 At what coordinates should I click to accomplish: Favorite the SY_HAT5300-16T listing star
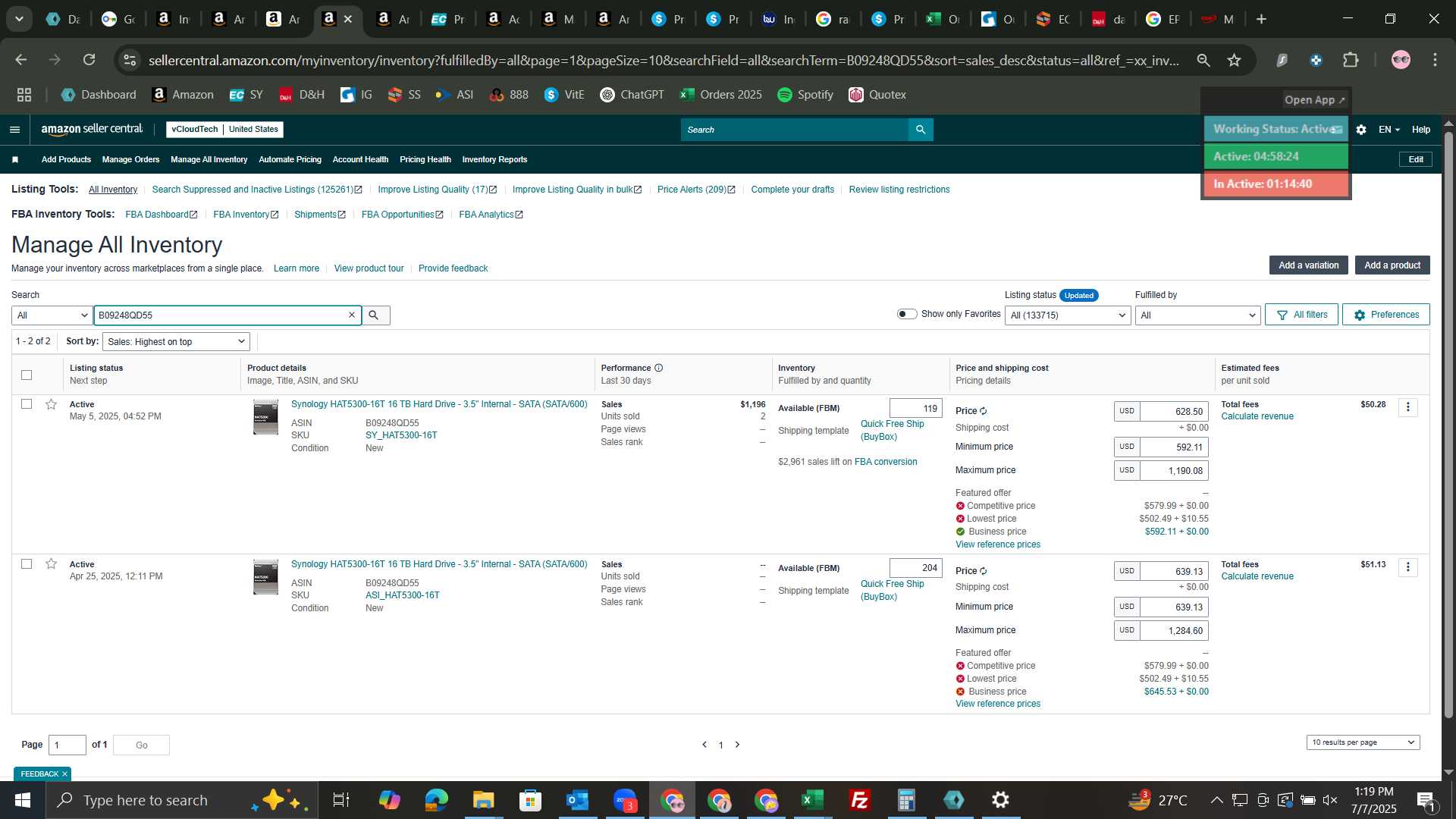(x=51, y=404)
